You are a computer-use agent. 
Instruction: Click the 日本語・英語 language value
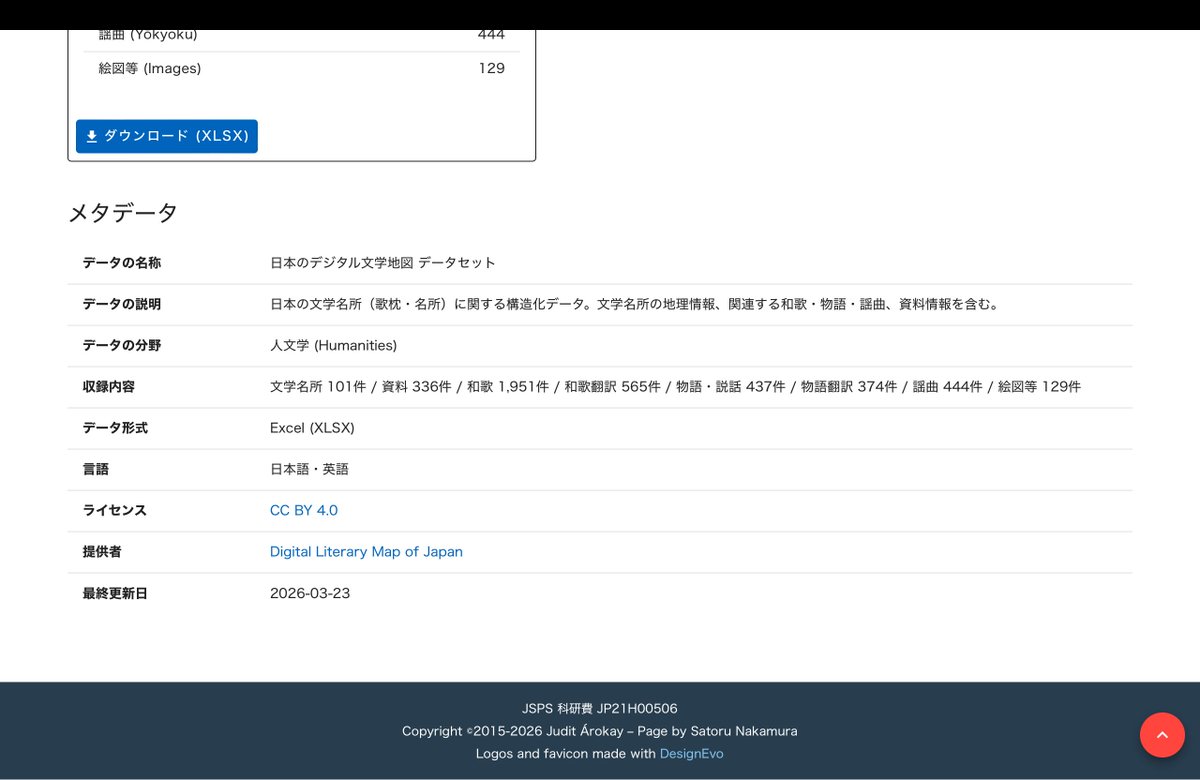coord(310,469)
